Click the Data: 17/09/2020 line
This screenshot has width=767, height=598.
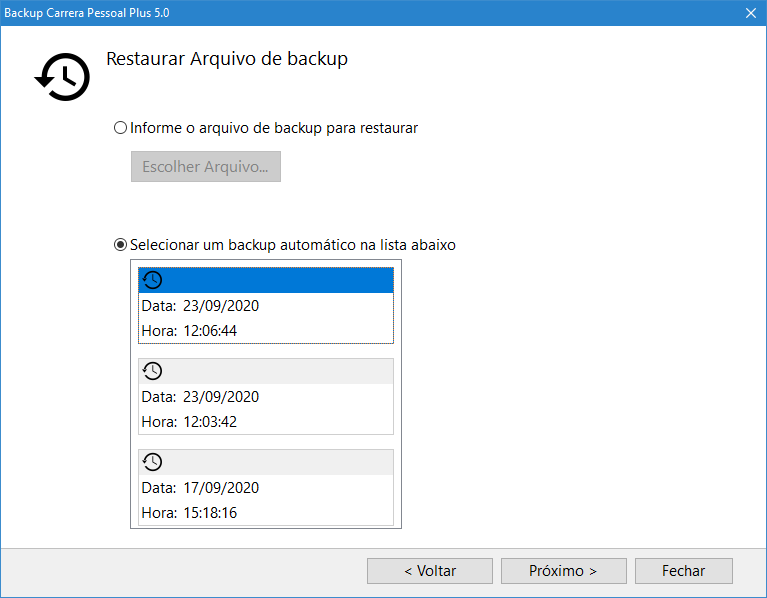[x=200, y=488]
